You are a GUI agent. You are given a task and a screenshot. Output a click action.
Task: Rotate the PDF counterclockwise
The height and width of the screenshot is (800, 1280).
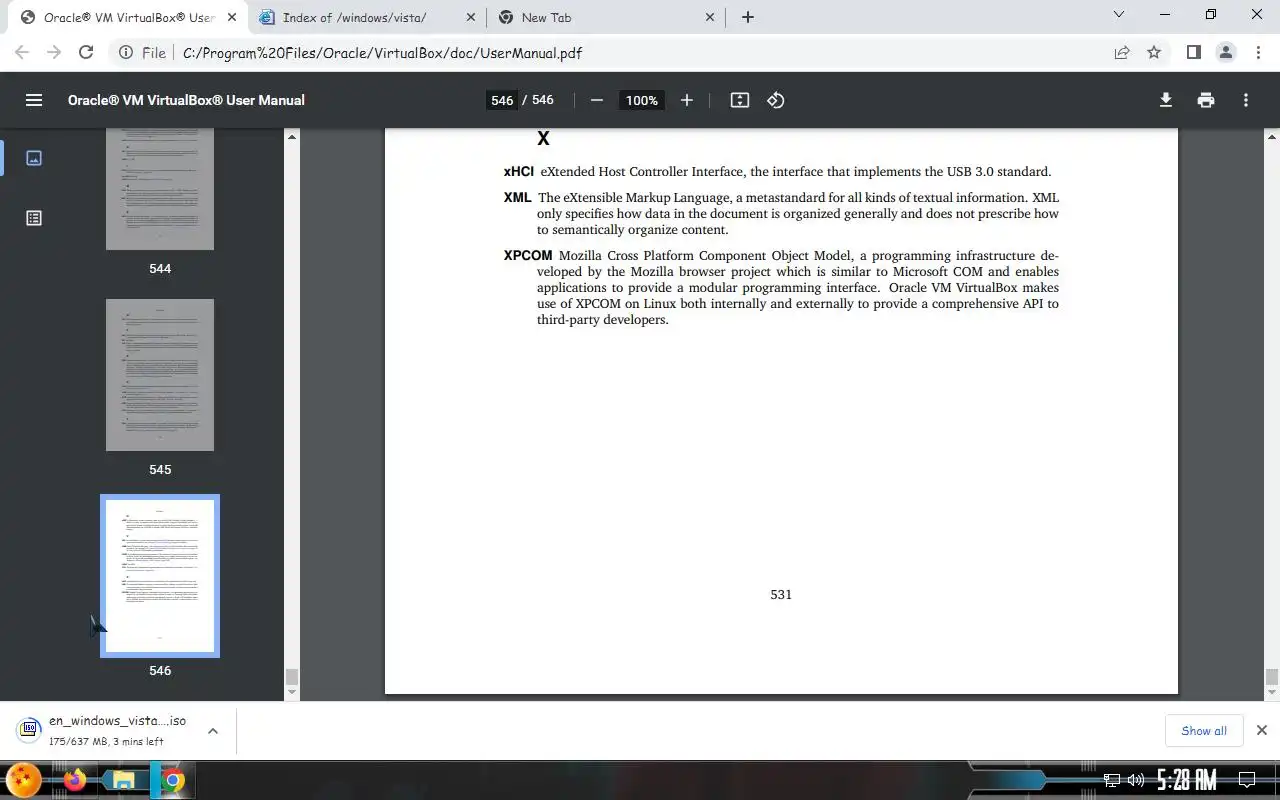click(x=776, y=100)
